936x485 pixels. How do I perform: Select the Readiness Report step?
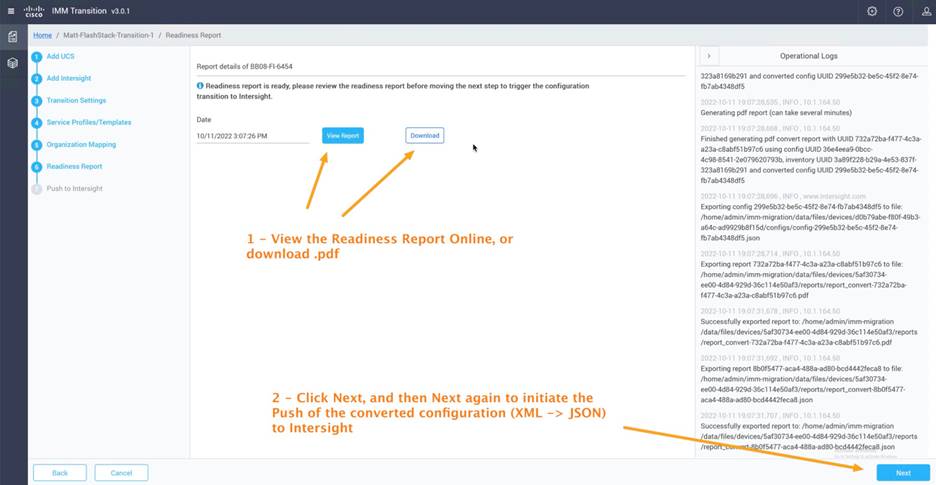[74, 167]
